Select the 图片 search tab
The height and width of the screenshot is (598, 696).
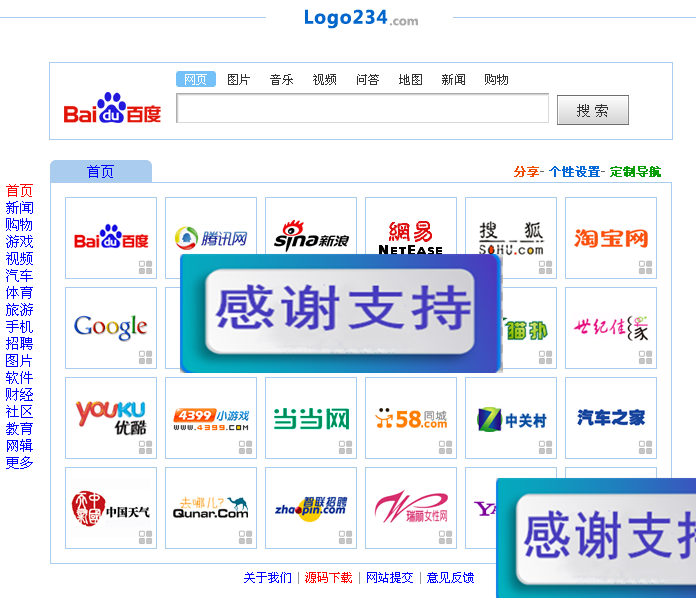pyautogui.click(x=238, y=79)
